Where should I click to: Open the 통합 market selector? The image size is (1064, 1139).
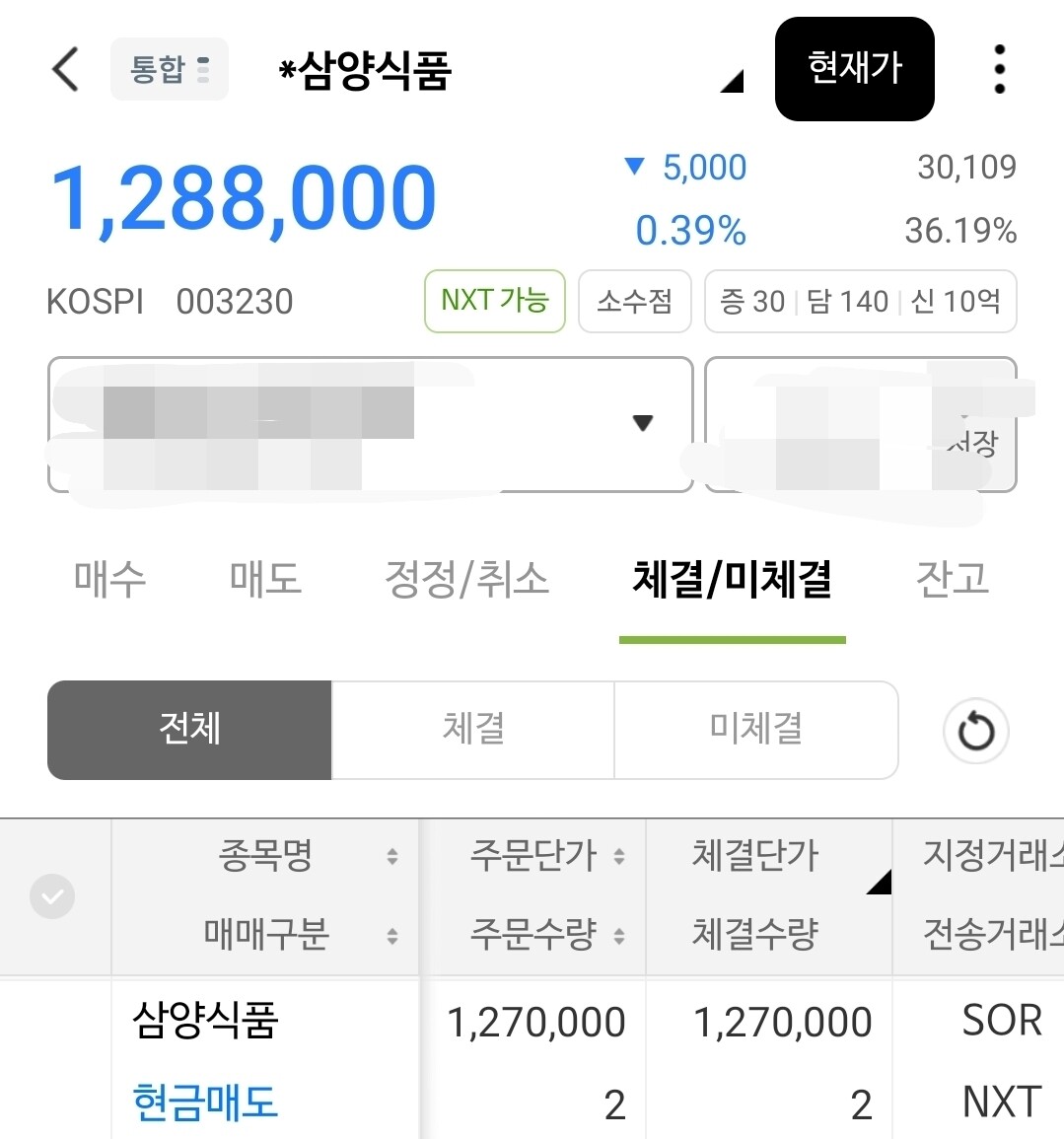click(x=169, y=69)
